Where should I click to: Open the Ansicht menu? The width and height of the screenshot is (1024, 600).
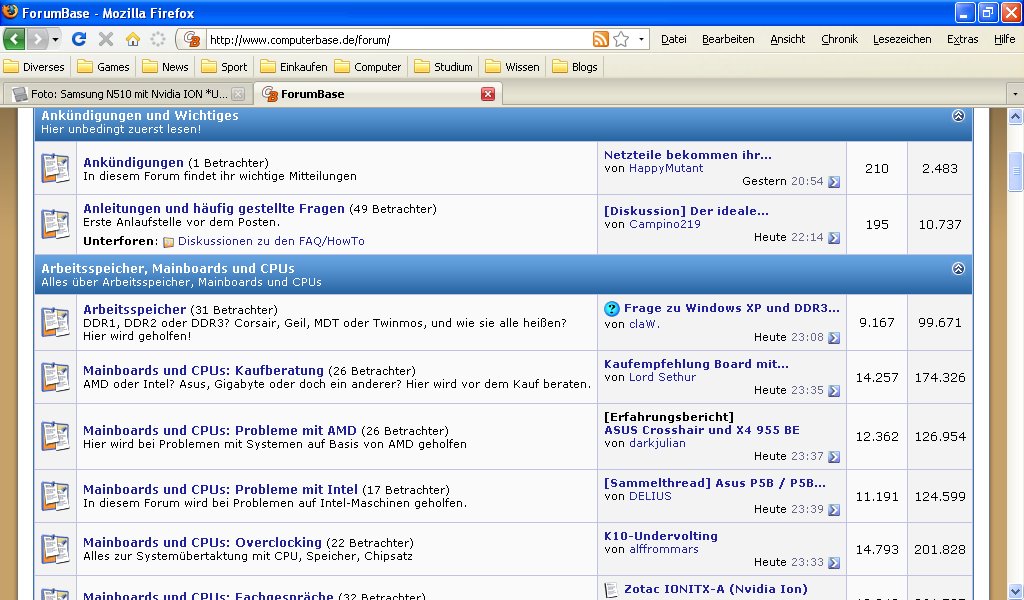tap(788, 39)
